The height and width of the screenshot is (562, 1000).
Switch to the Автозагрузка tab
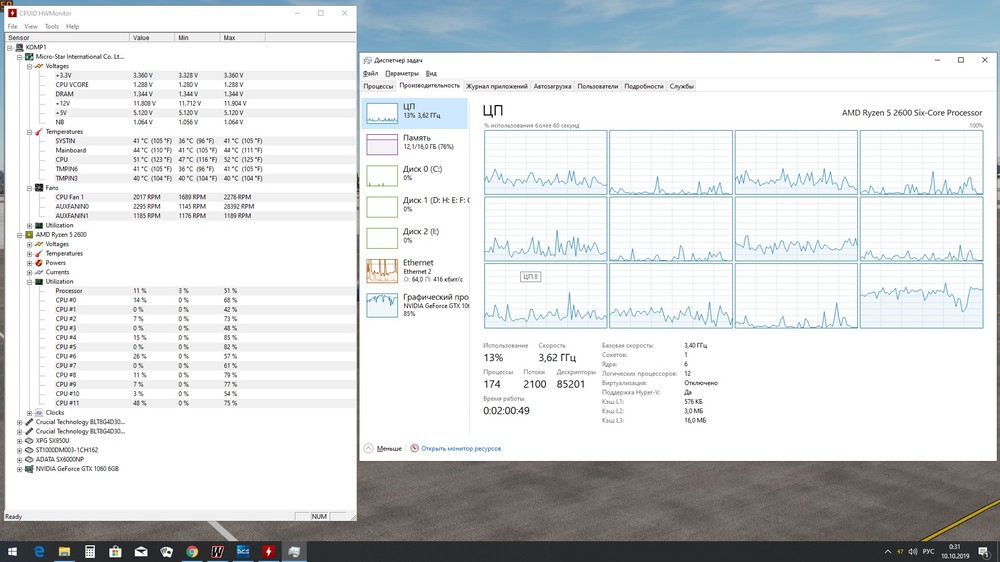552,86
